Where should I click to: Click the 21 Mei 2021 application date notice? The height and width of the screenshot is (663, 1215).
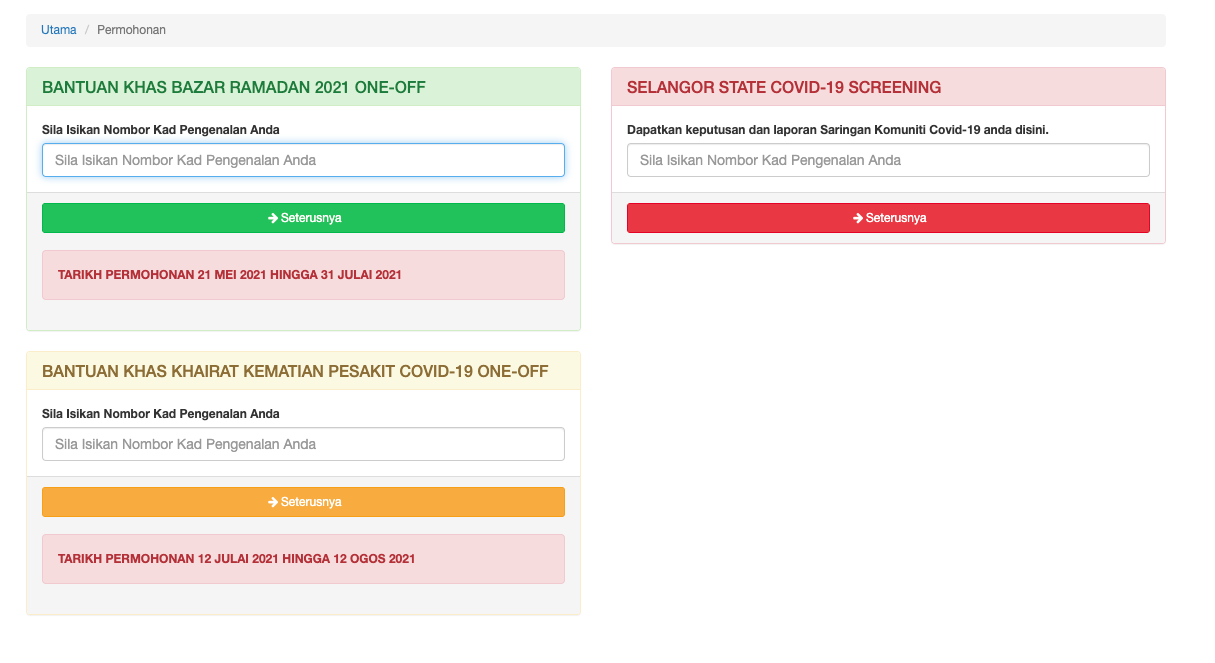230,274
